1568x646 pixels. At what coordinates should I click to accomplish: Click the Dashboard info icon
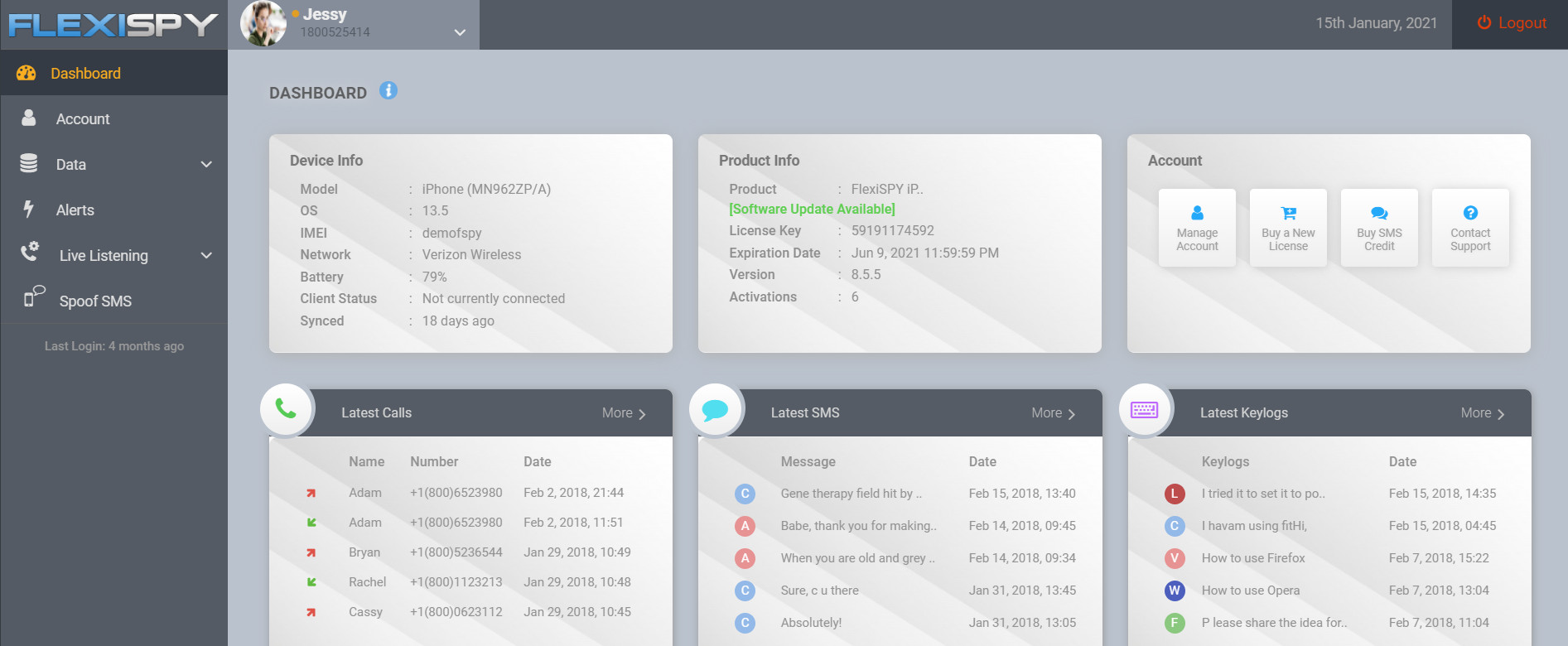(x=388, y=90)
